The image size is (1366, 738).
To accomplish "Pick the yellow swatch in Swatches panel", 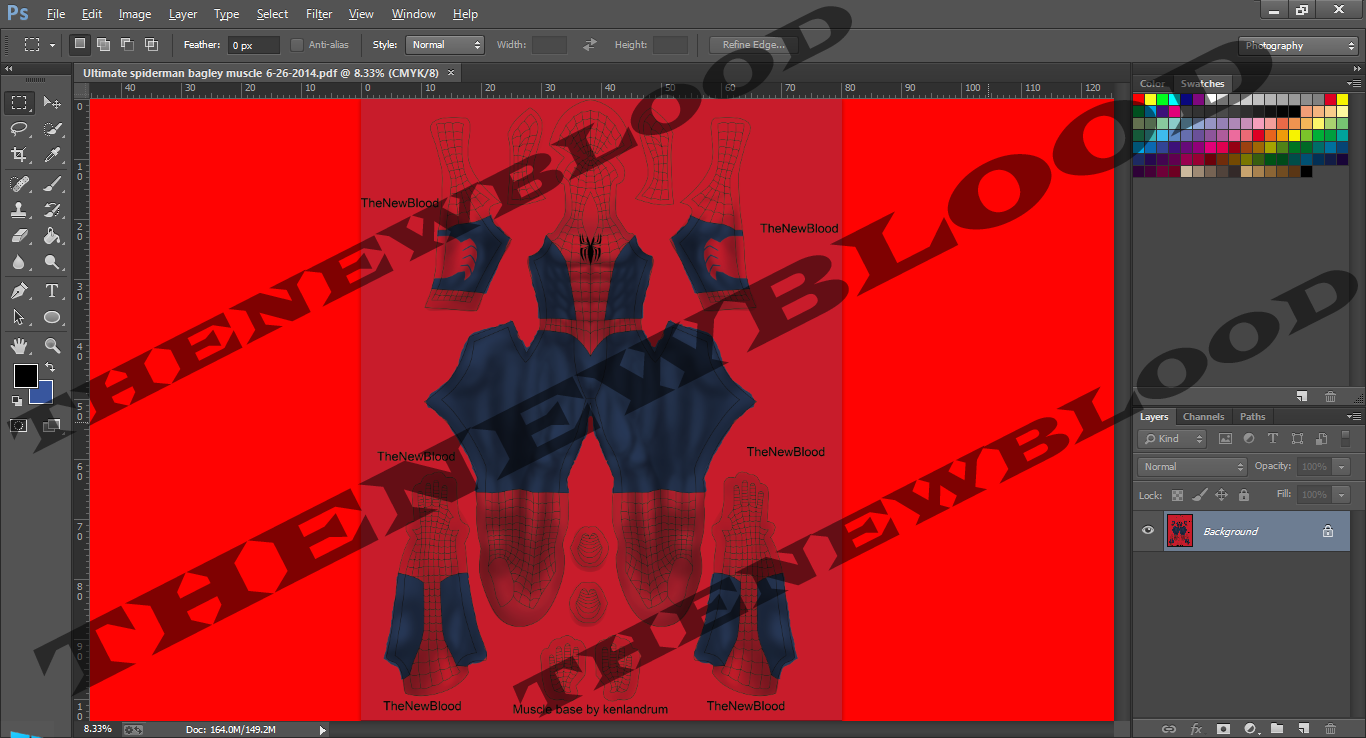I will tap(1151, 99).
